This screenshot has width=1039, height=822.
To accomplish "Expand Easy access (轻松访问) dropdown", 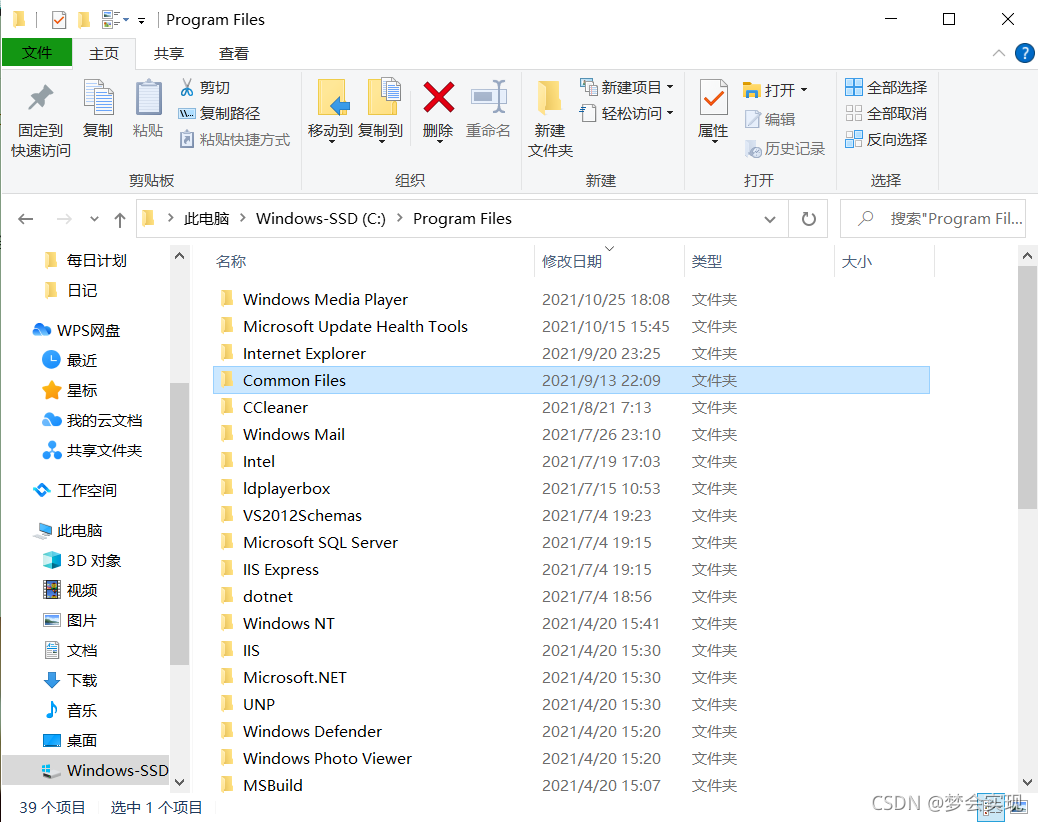I will 670,113.
